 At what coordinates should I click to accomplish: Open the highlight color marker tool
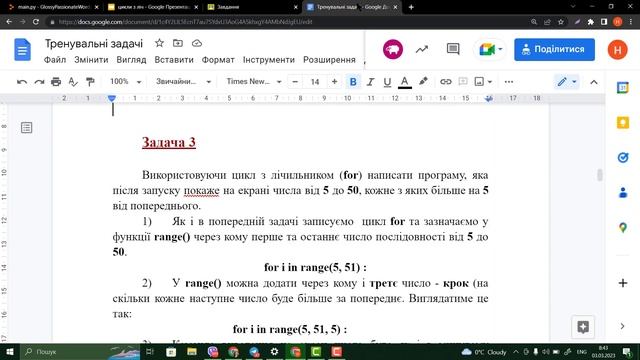[423, 82]
